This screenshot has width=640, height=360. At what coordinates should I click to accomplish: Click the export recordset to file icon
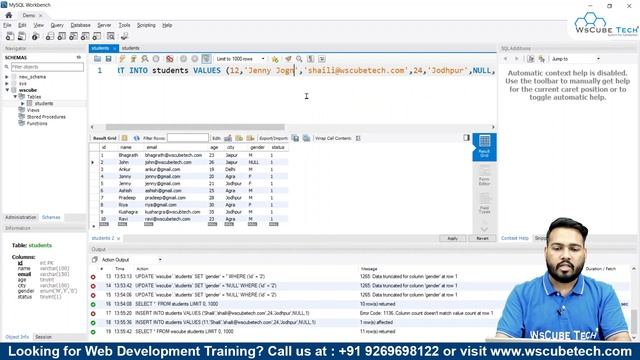[x=295, y=138]
